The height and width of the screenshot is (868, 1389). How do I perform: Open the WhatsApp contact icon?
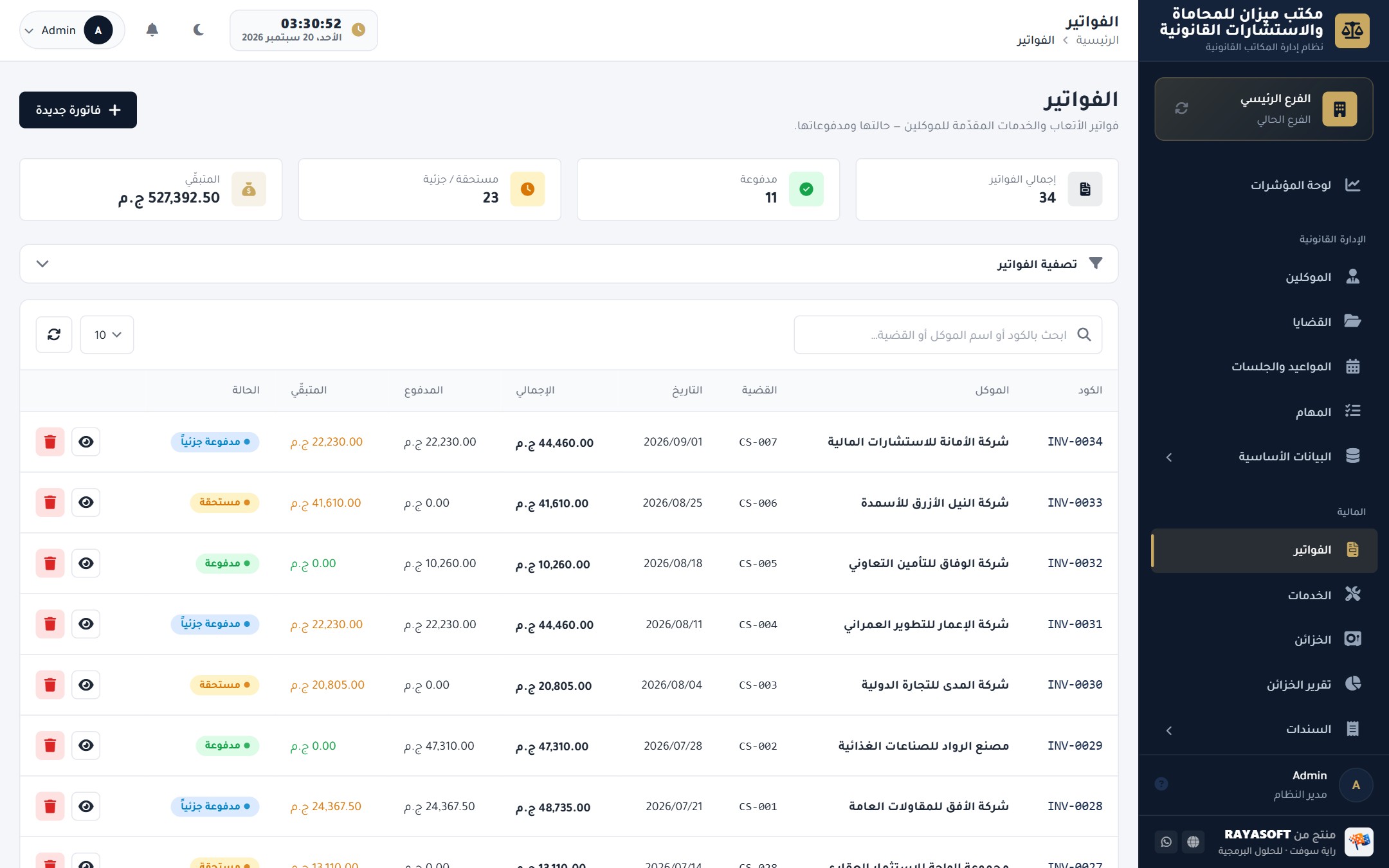(x=1166, y=842)
